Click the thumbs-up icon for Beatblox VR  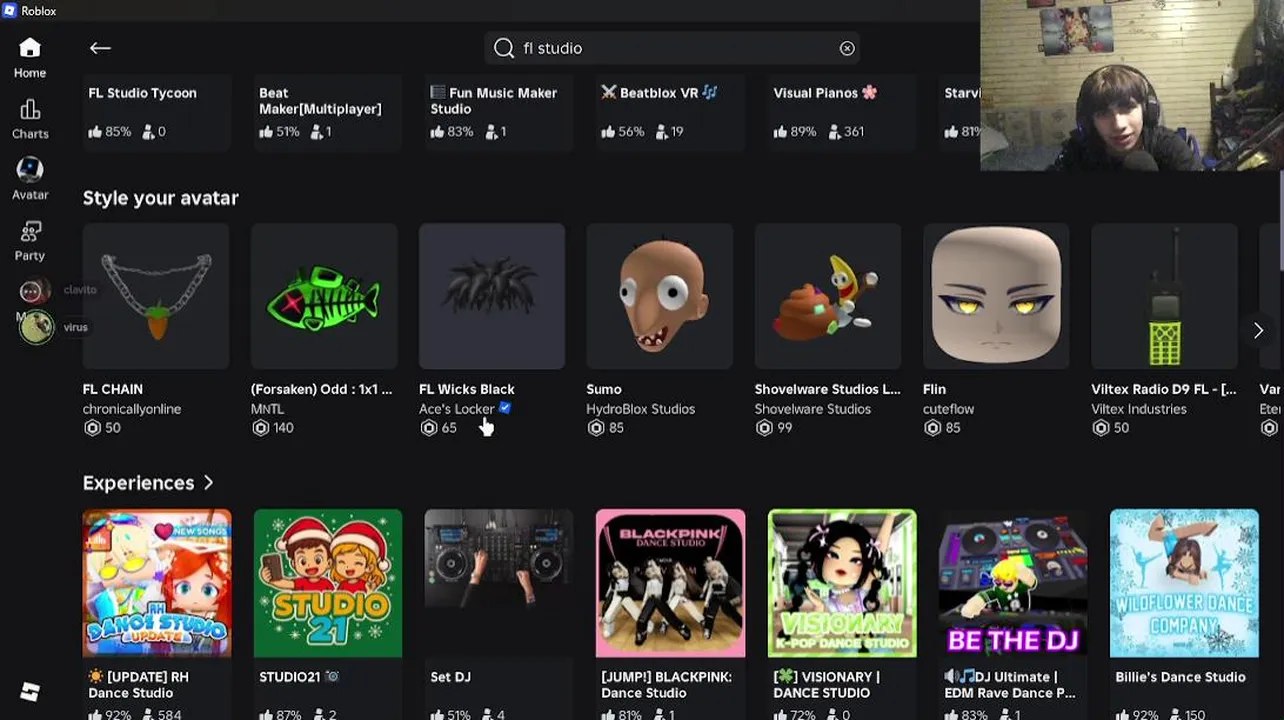(608, 131)
